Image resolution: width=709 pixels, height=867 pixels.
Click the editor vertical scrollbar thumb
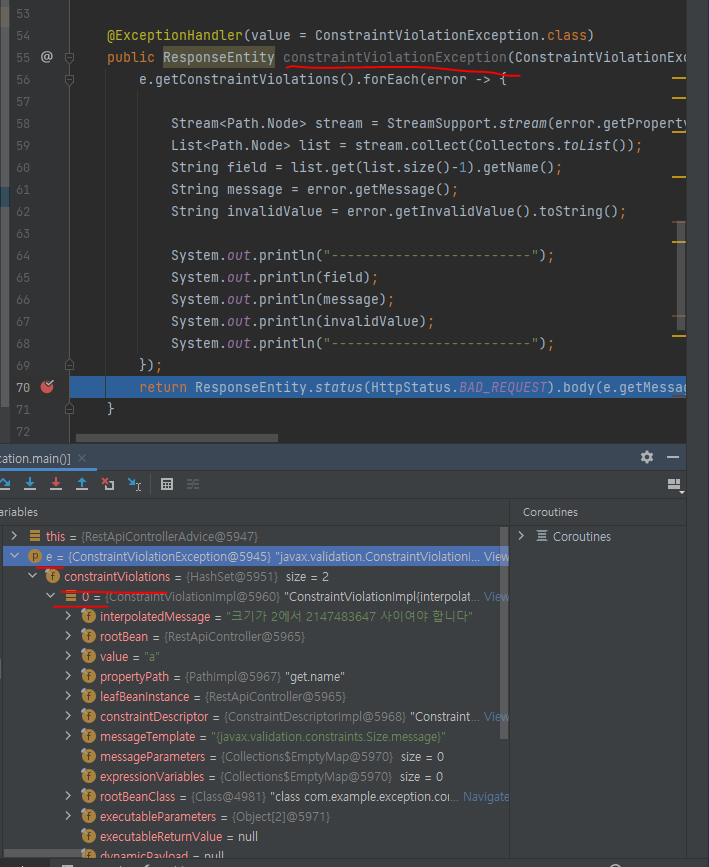tap(681, 275)
